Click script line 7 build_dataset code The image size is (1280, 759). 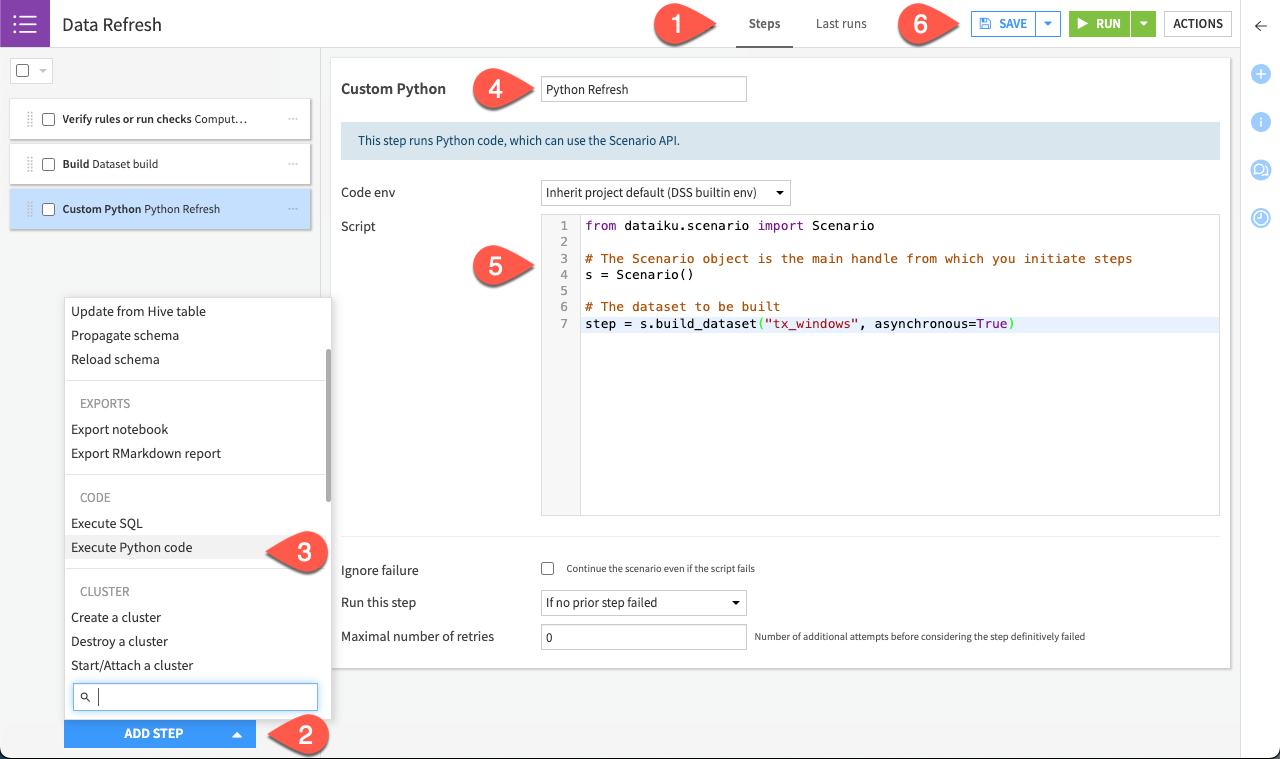(x=800, y=324)
